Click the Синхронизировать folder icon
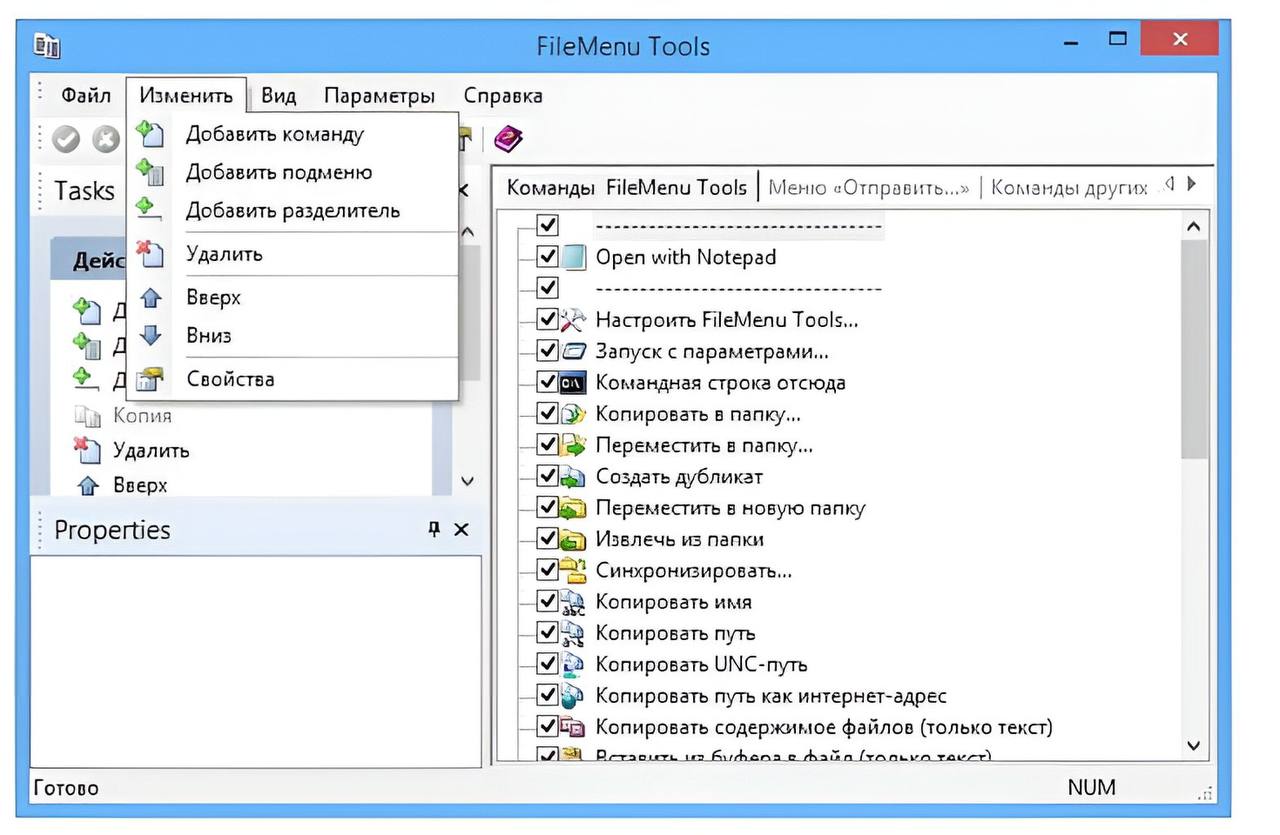1280x835 pixels. [x=573, y=571]
